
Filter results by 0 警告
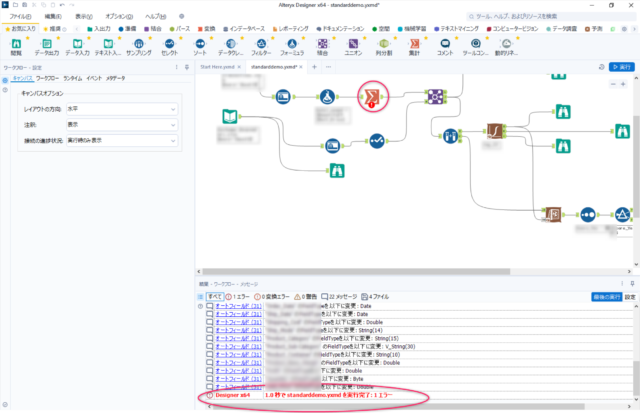click(x=305, y=297)
